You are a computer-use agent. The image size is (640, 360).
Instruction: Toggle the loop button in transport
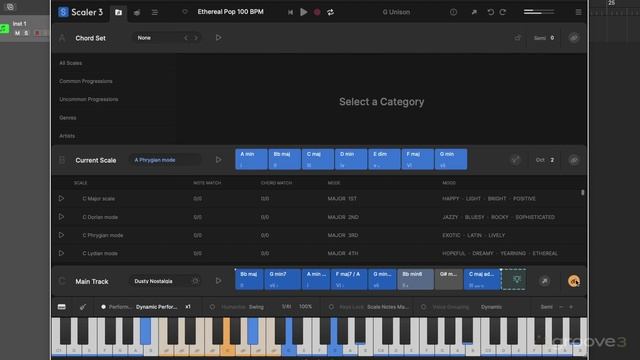(x=331, y=12)
